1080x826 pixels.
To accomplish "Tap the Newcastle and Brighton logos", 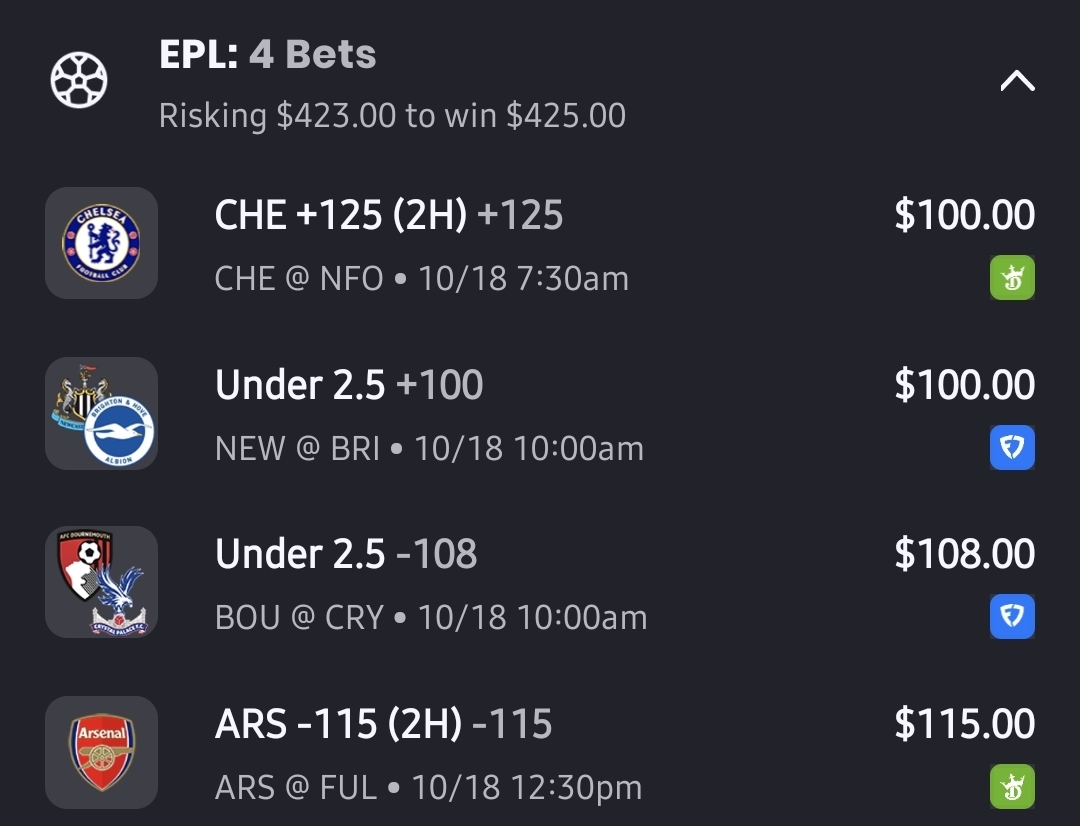I will [x=101, y=413].
